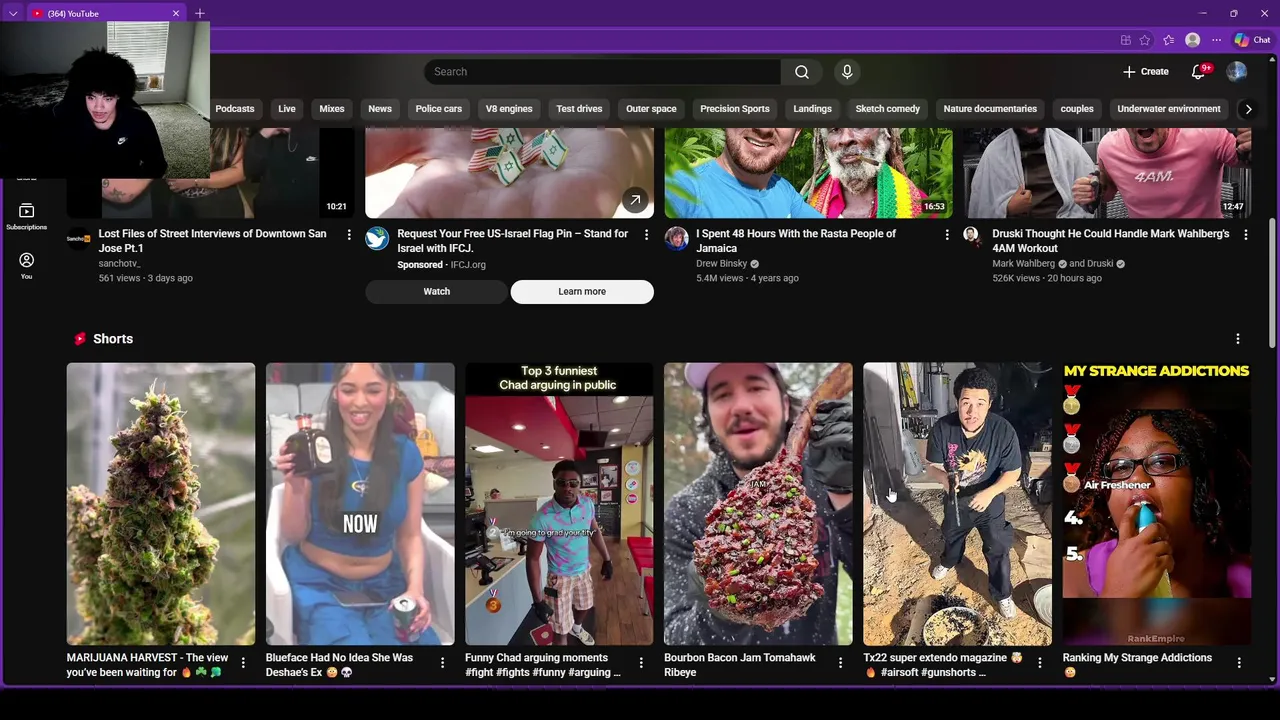Open YouTube notifications bell
The height and width of the screenshot is (720, 1280).
coord(1198,72)
